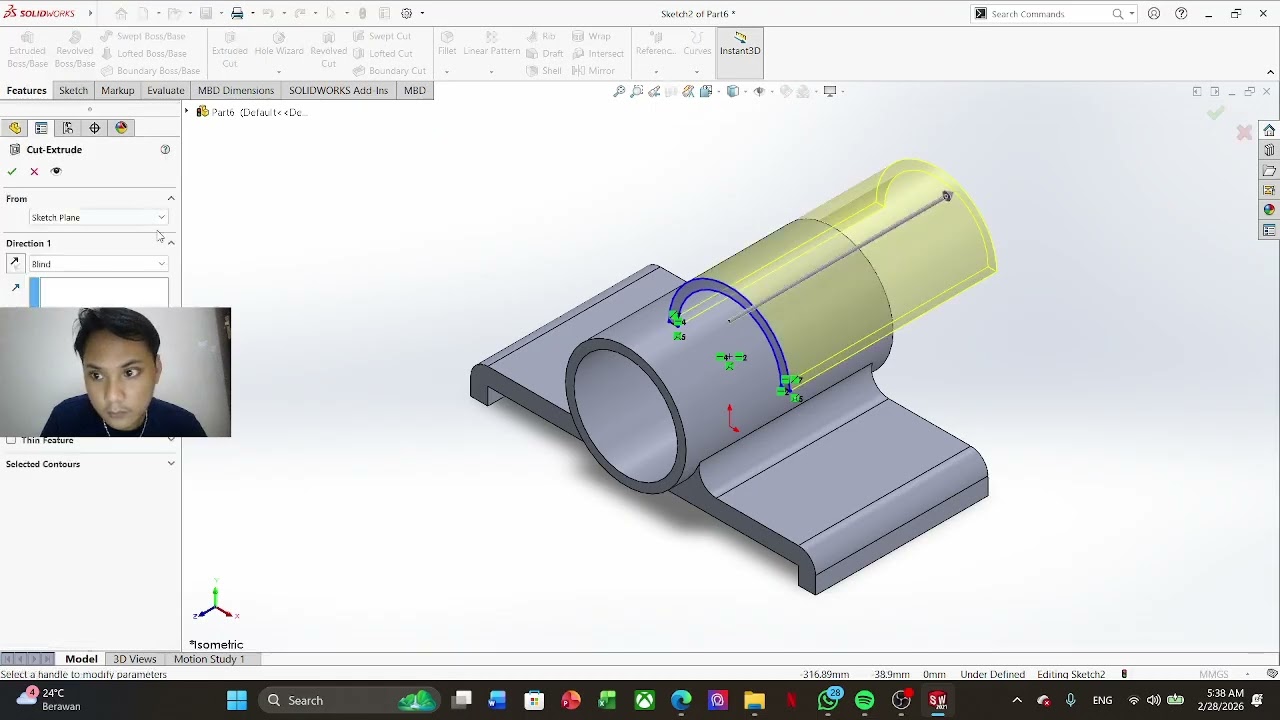The image size is (1280, 720).
Task: Switch to the Markup tab
Action: coord(117,90)
